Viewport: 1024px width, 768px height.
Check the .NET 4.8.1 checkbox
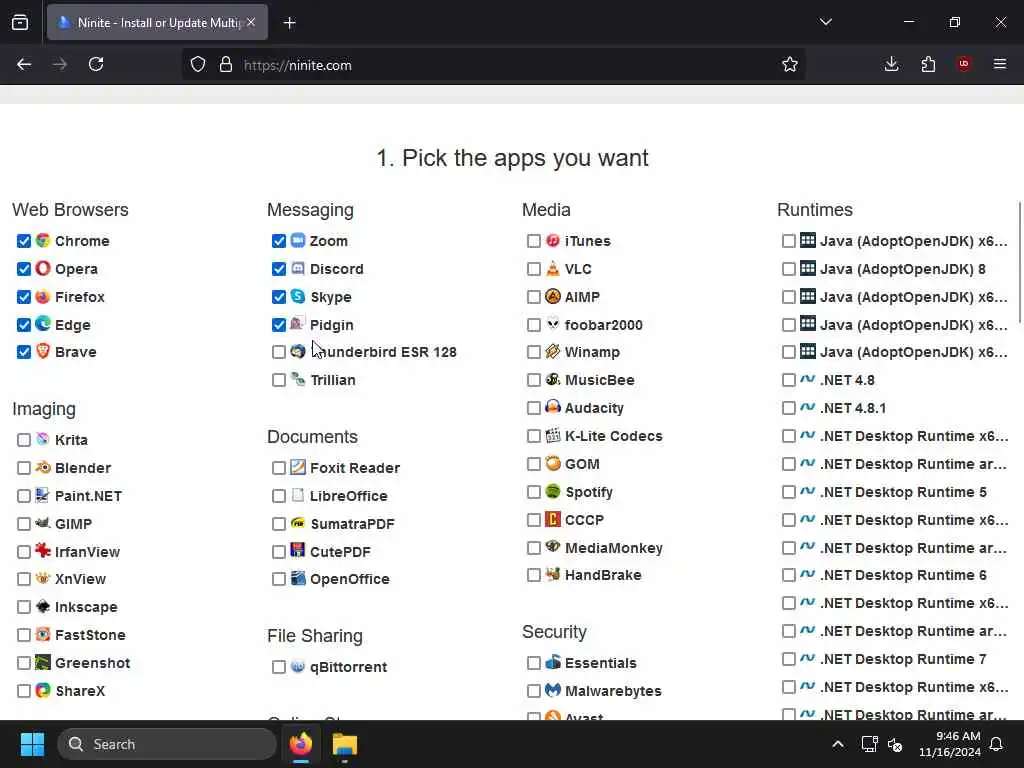click(789, 408)
